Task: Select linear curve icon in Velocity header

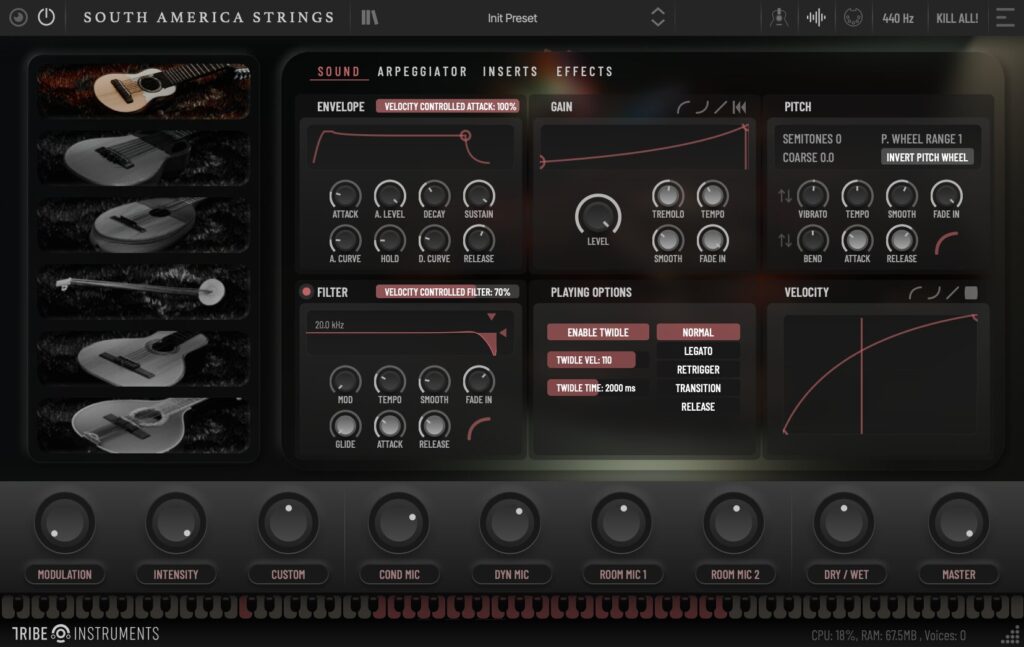Action: coord(953,293)
